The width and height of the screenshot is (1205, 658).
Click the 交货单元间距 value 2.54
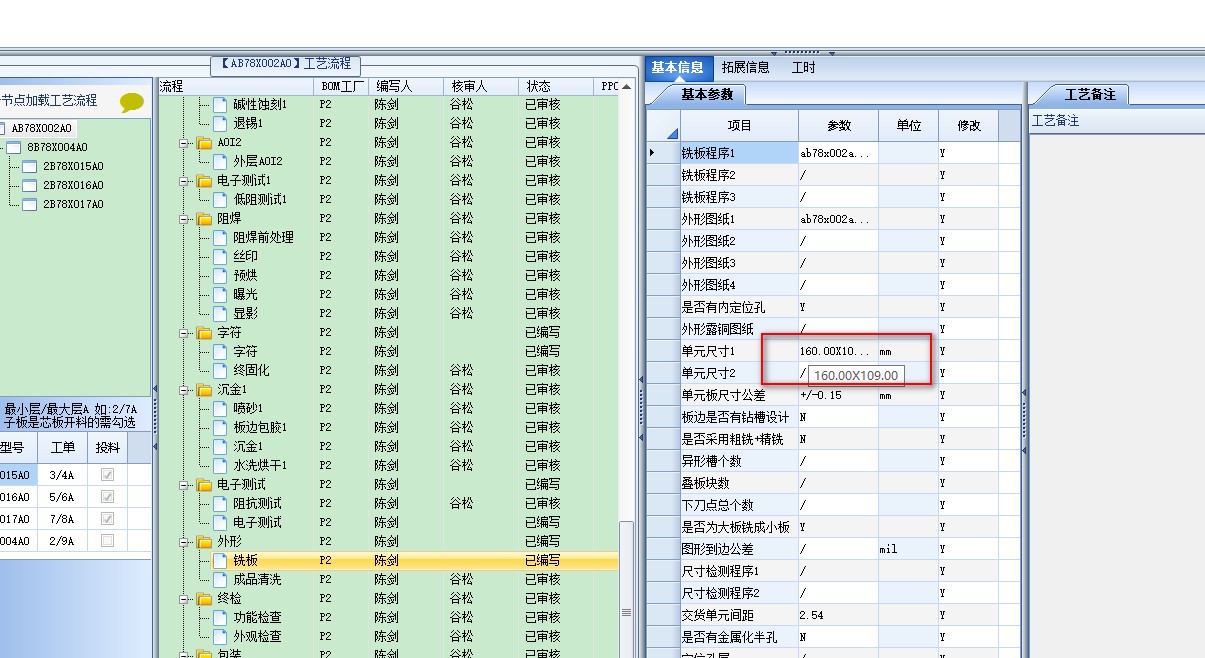click(838, 615)
